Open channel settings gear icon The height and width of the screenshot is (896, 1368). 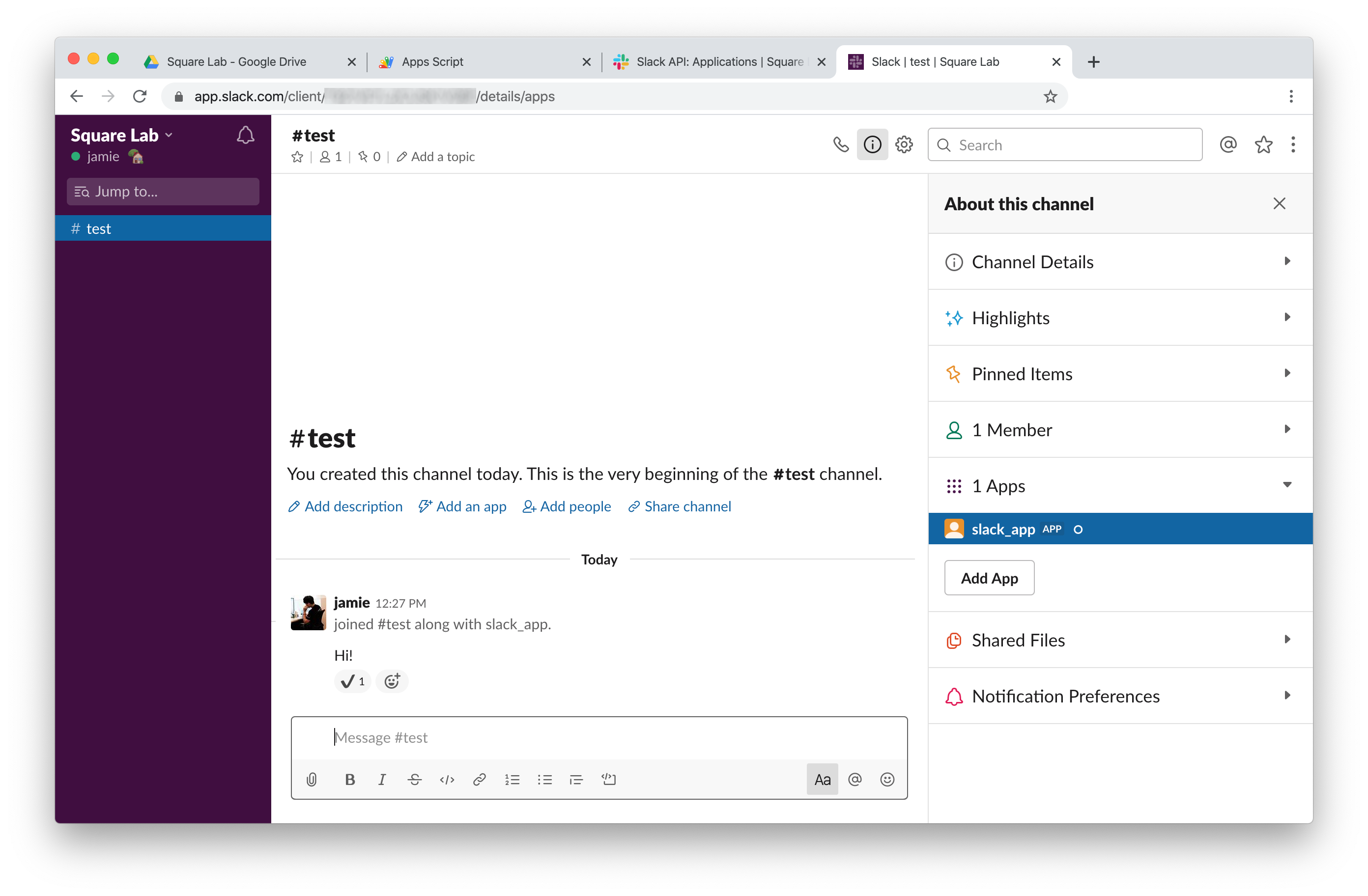coord(904,144)
